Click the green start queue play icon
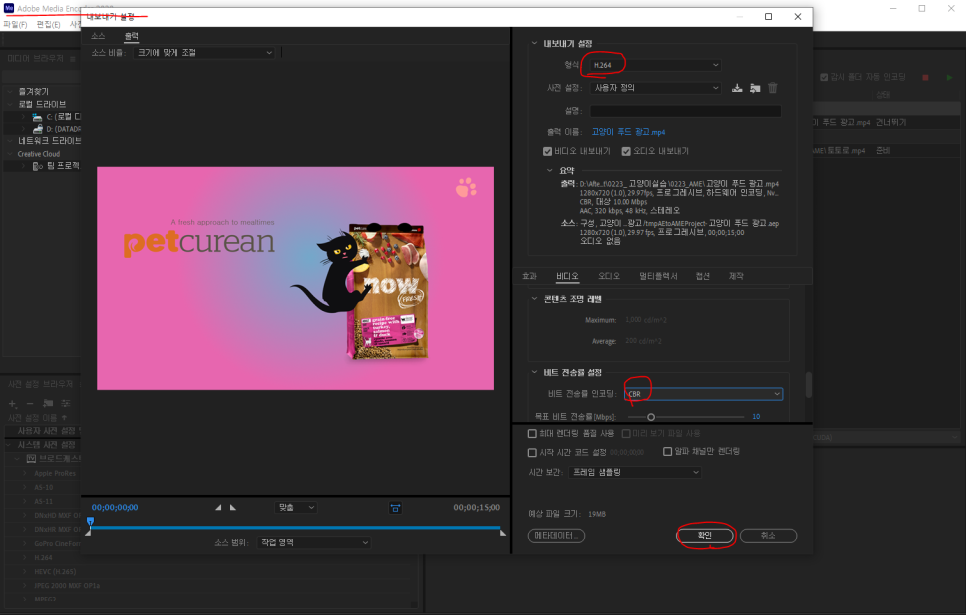 click(949, 78)
